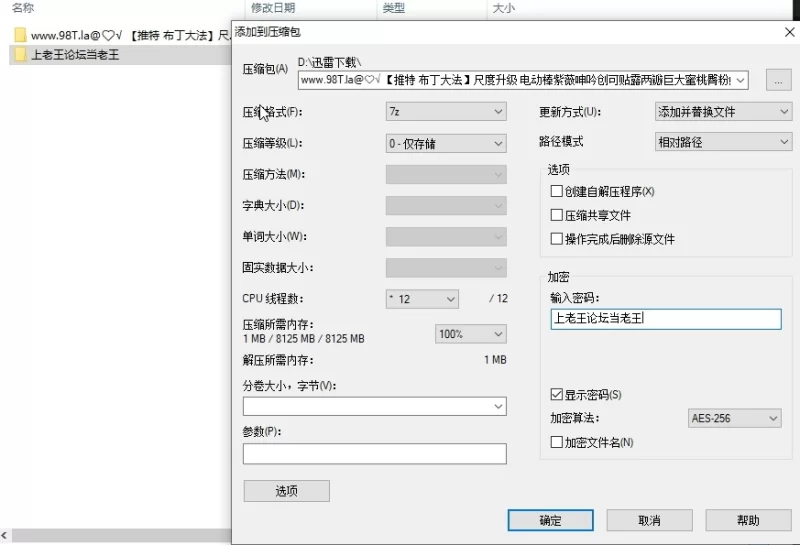
Task: Toggle 操作完成后删除源文件 checkbox
Action: coord(557,239)
